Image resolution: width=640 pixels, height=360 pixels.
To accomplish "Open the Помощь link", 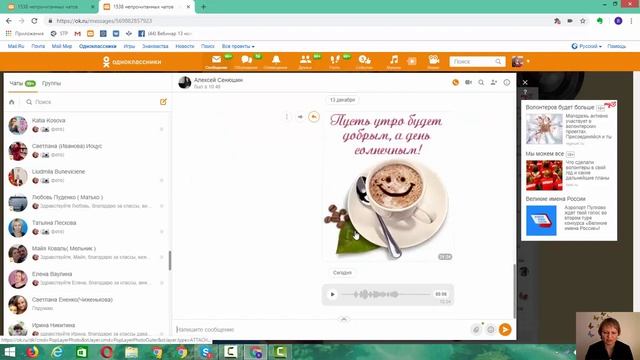I will 616,46.
